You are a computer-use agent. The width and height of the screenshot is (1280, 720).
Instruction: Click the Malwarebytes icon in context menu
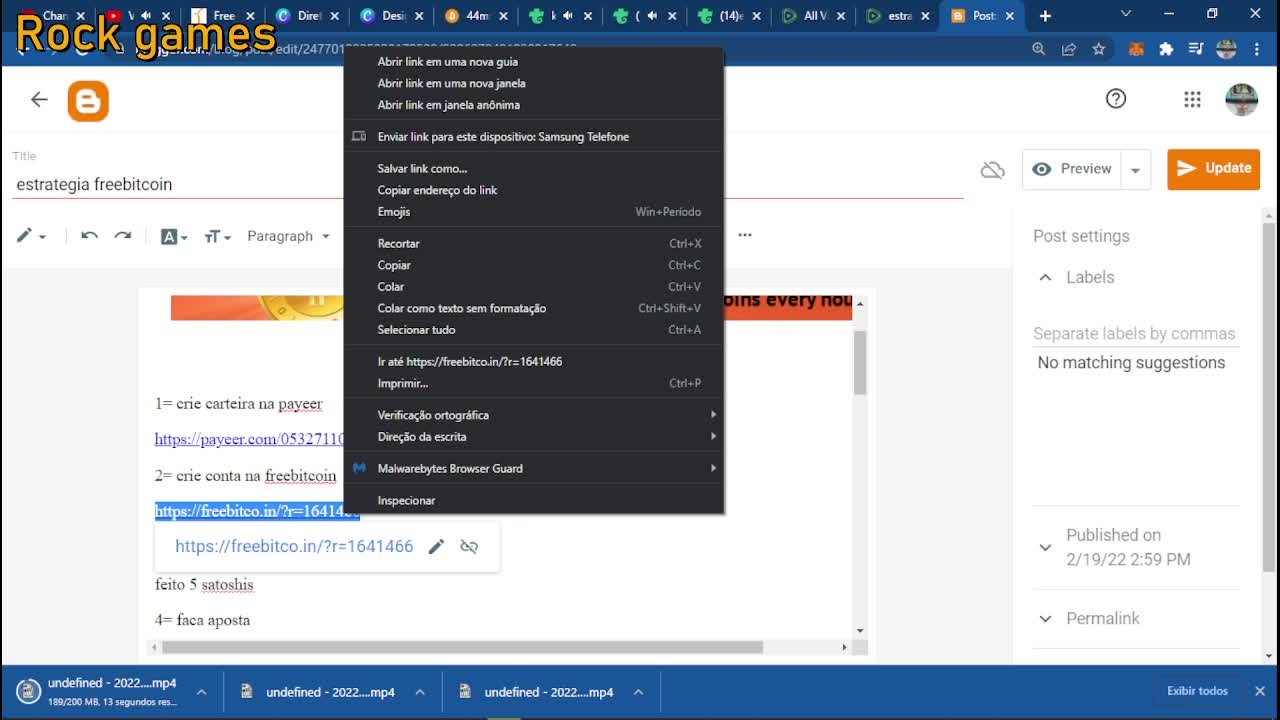click(359, 468)
